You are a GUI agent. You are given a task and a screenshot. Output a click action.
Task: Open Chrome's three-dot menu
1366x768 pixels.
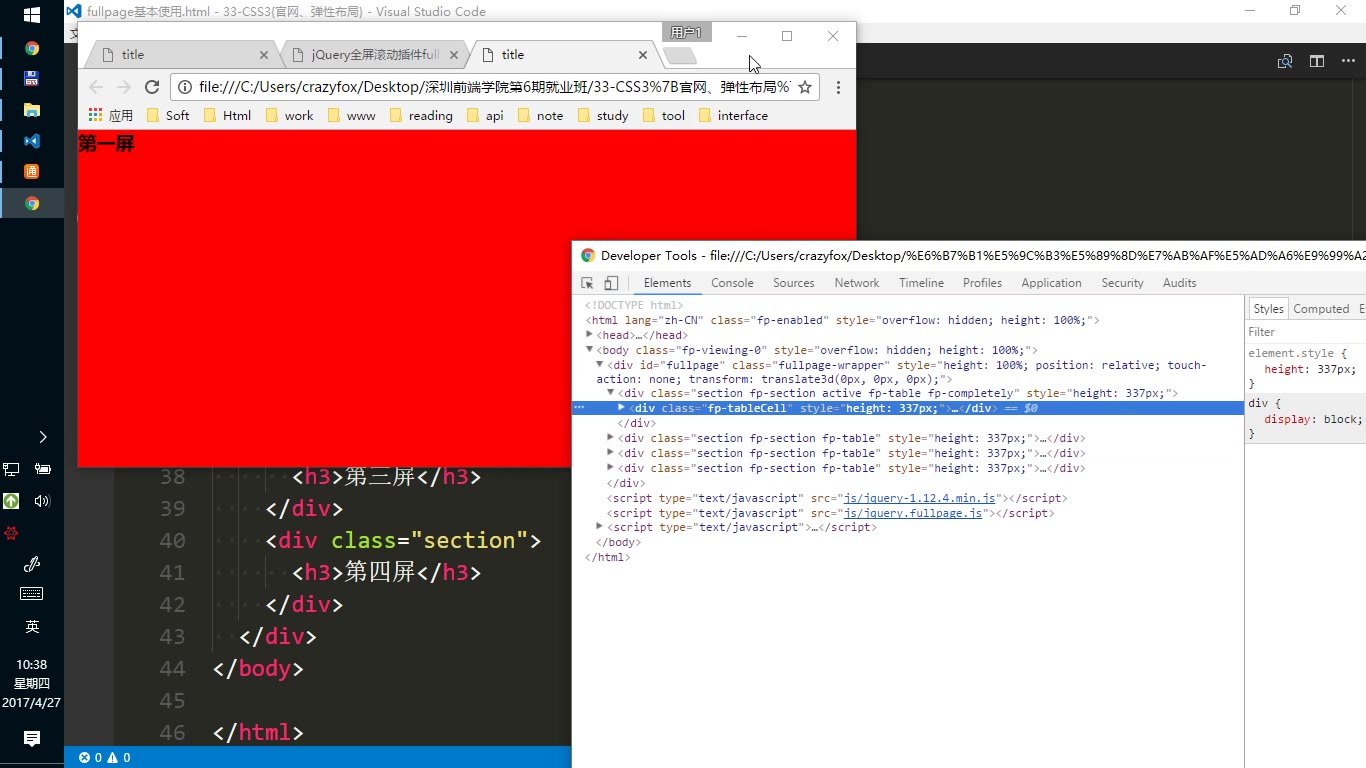(x=838, y=87)
